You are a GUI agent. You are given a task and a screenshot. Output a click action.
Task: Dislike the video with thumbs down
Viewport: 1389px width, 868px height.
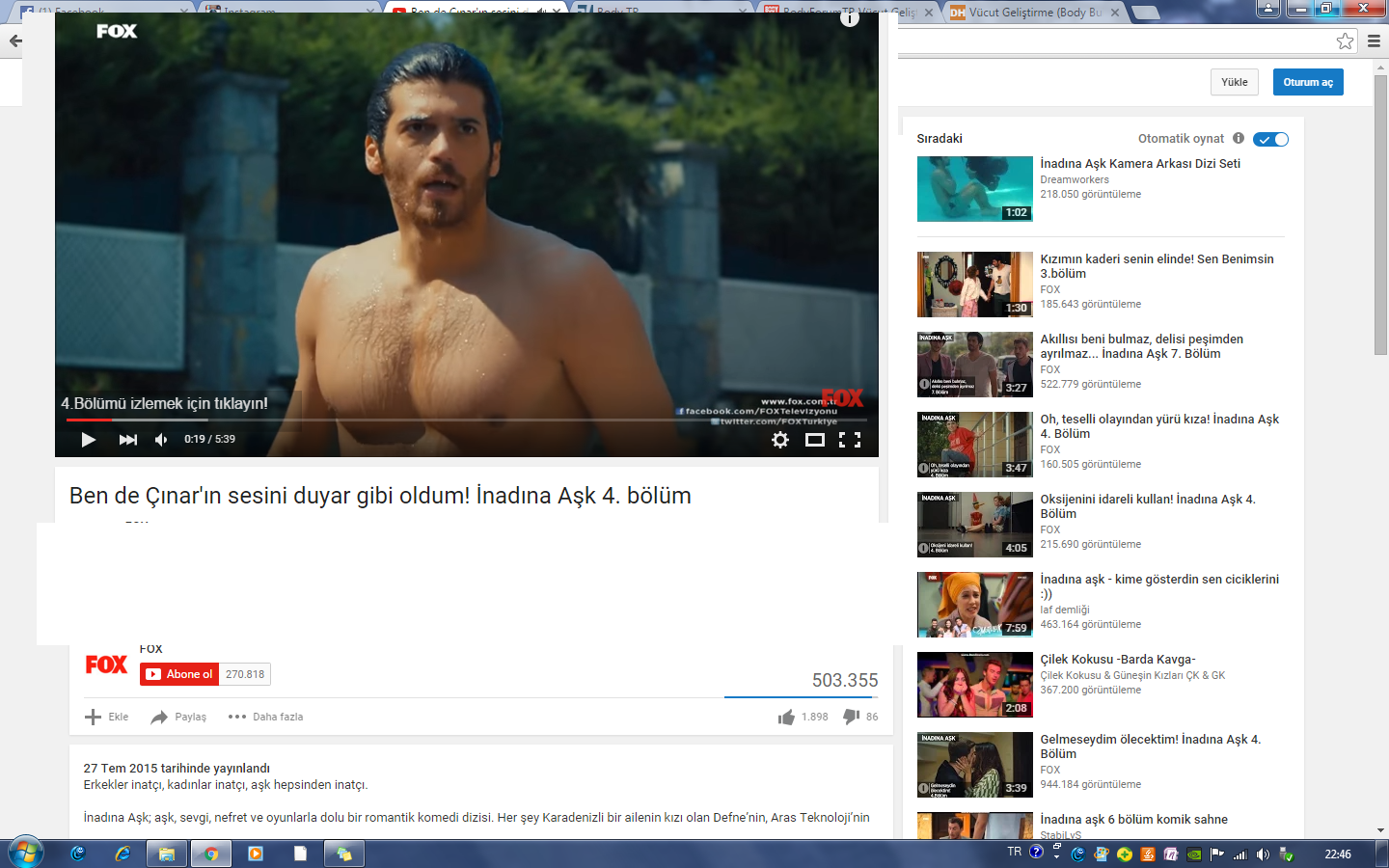(x=851, y=717)
